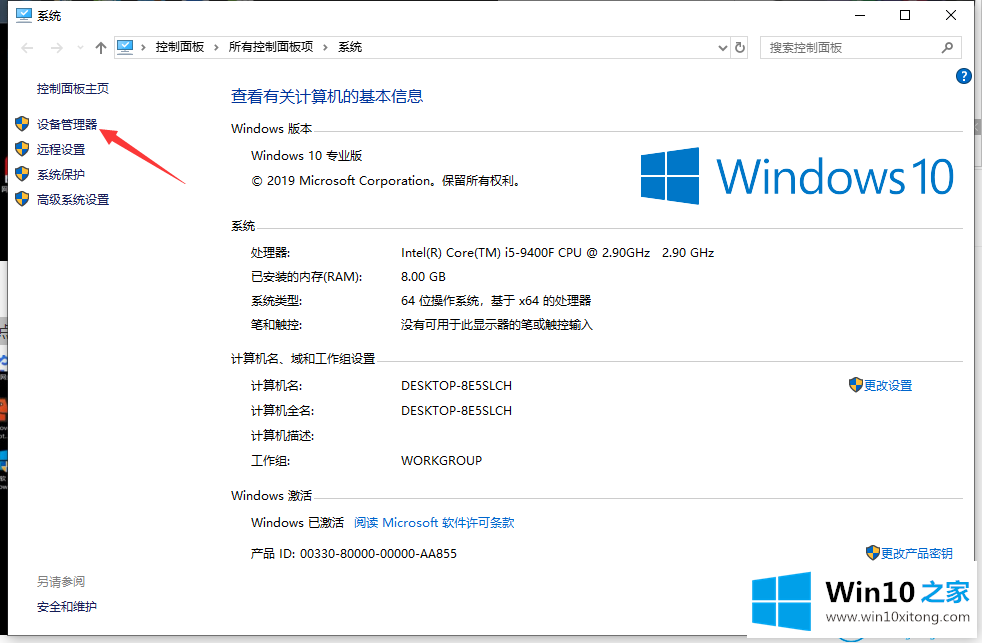The image size is (982, 643).
Task: Click the shield icon beside 系统保护
Action: click(22, 173)
